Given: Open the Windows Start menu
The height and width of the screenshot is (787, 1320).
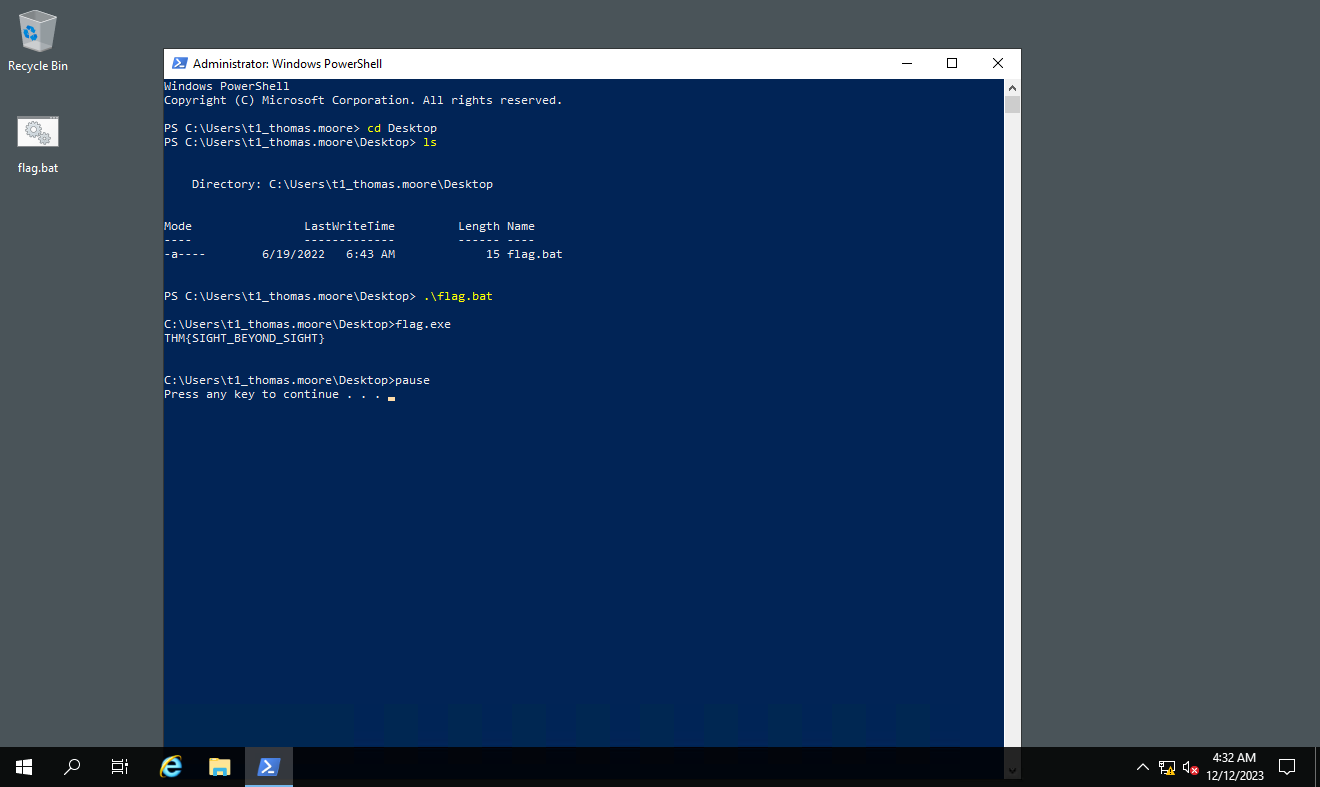Looking at the screenshot, I should pos(24,767).
